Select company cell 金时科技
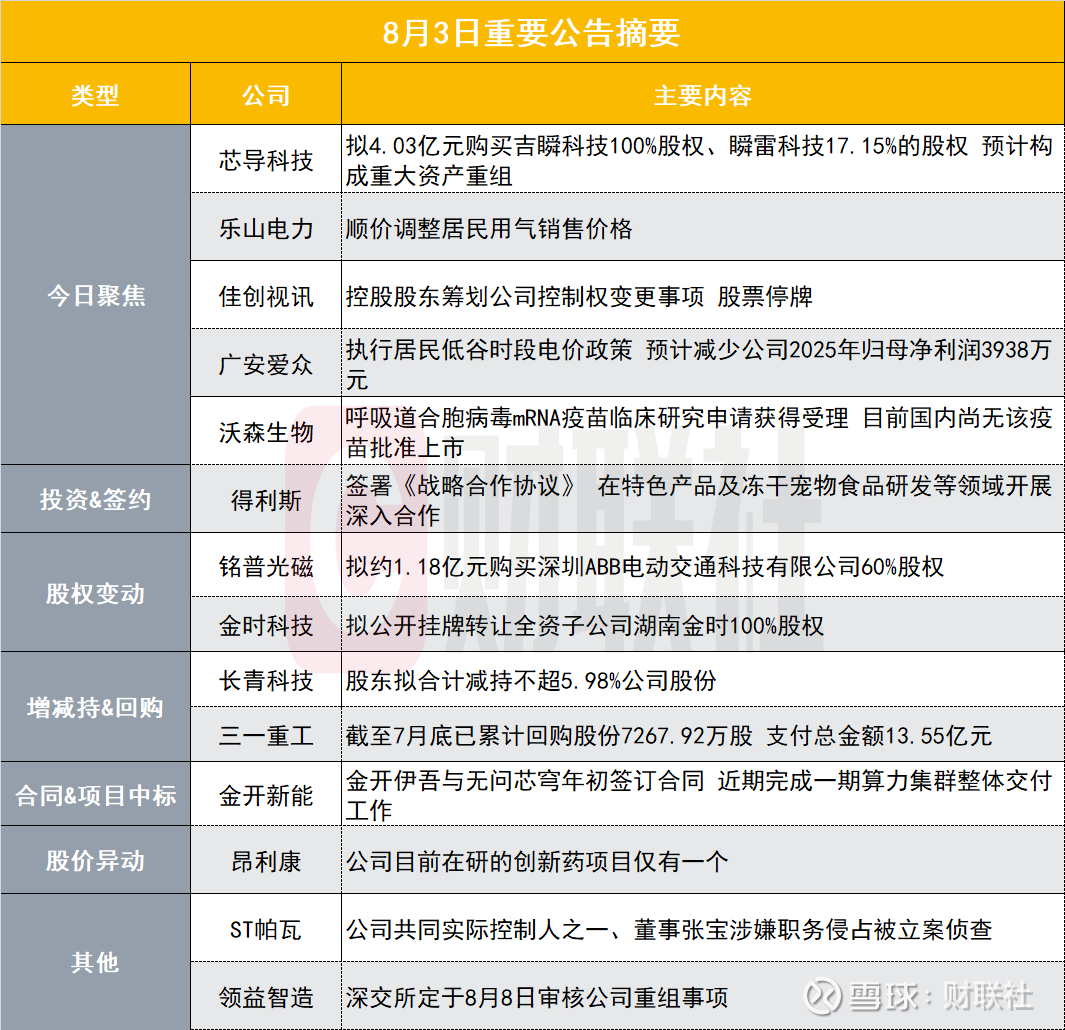This screenshot has width=1065, height=1030. point(266,625)
